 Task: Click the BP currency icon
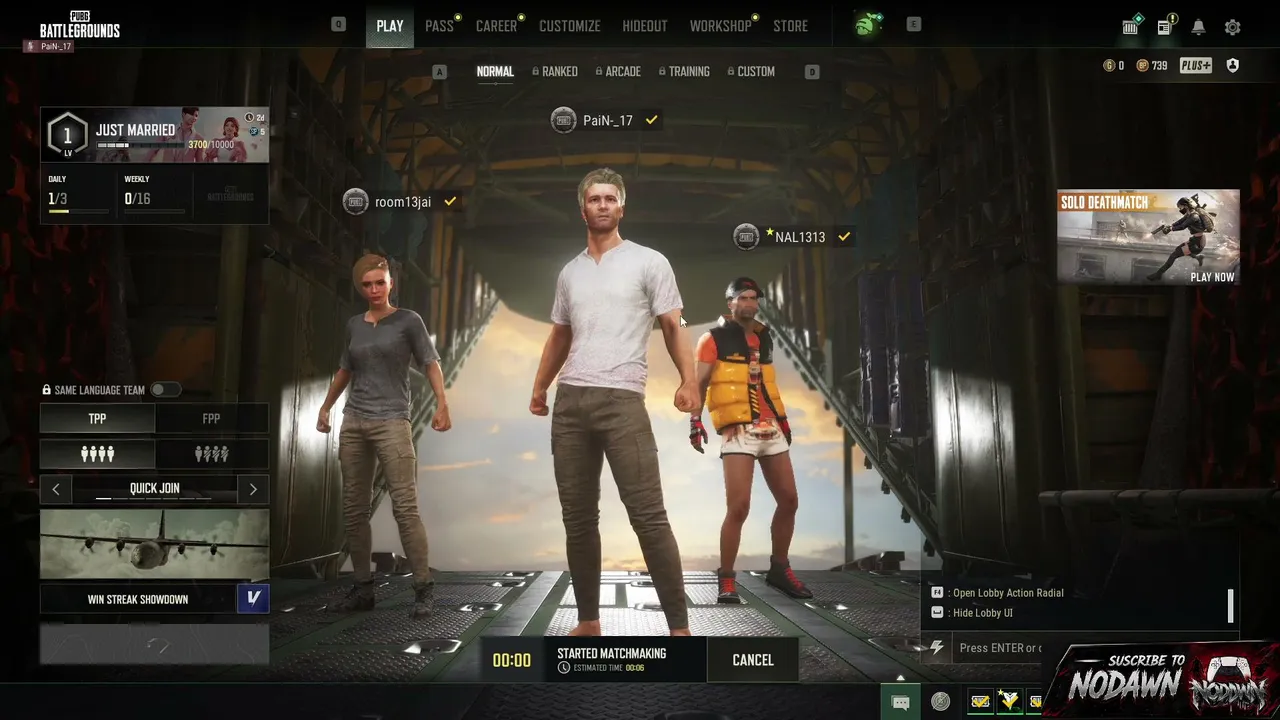coord(1142,66)
